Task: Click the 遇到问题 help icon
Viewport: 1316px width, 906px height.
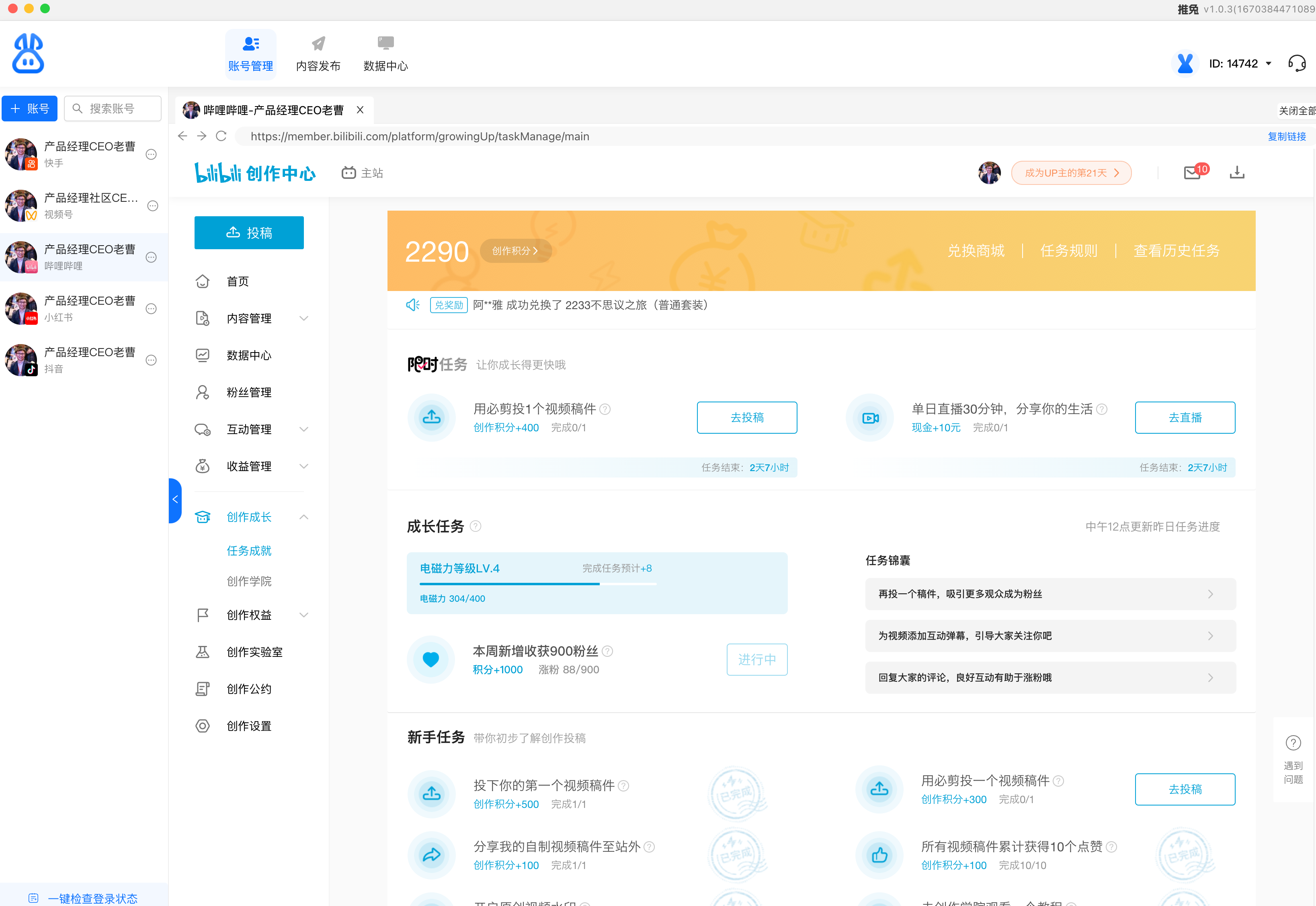Action: point(1293,743)
